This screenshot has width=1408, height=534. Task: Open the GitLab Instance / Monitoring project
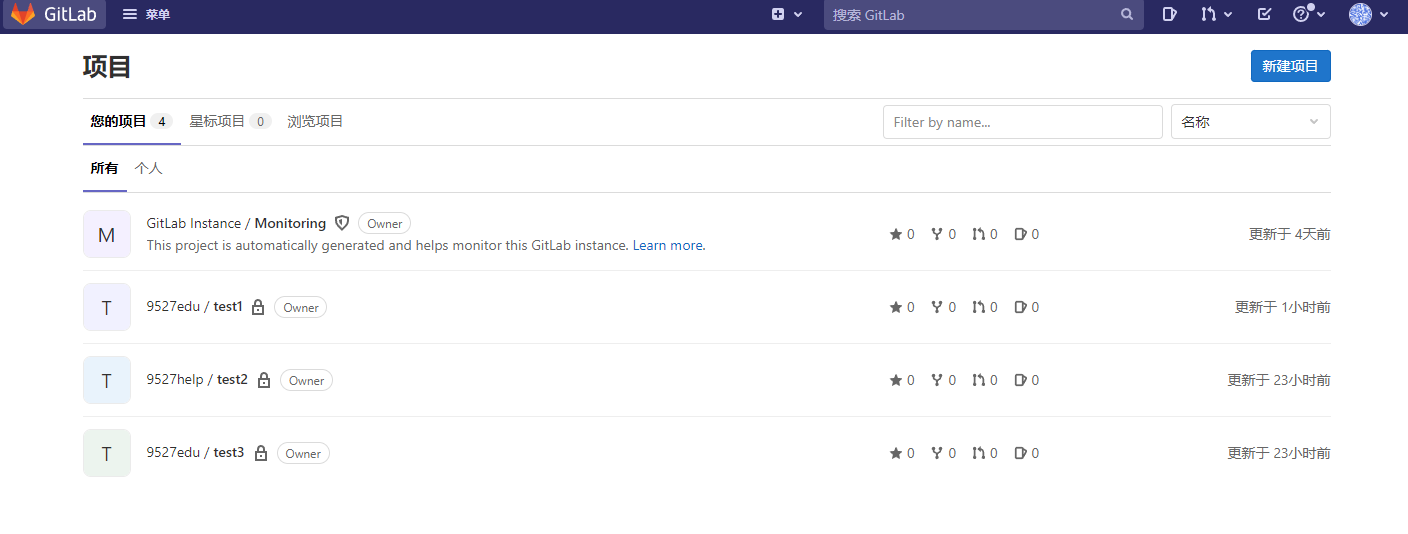tap(236, 223)
